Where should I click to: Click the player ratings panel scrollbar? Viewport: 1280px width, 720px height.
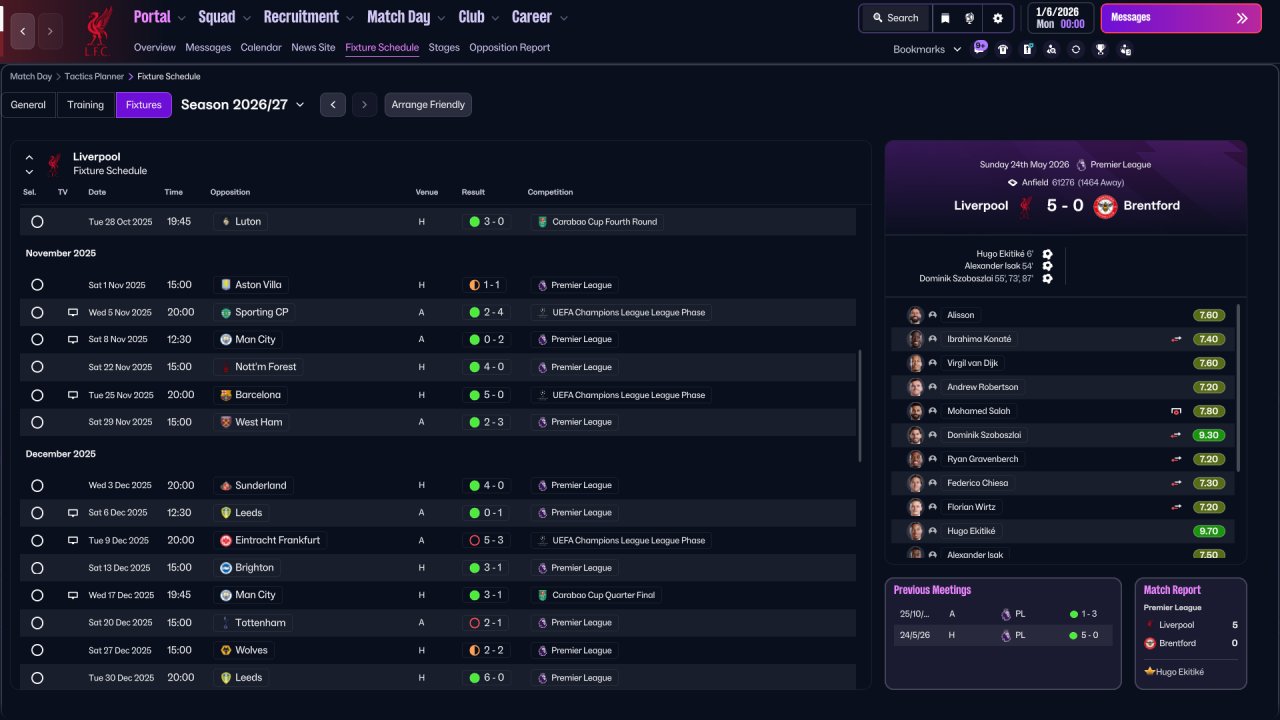pos(1239,388)
